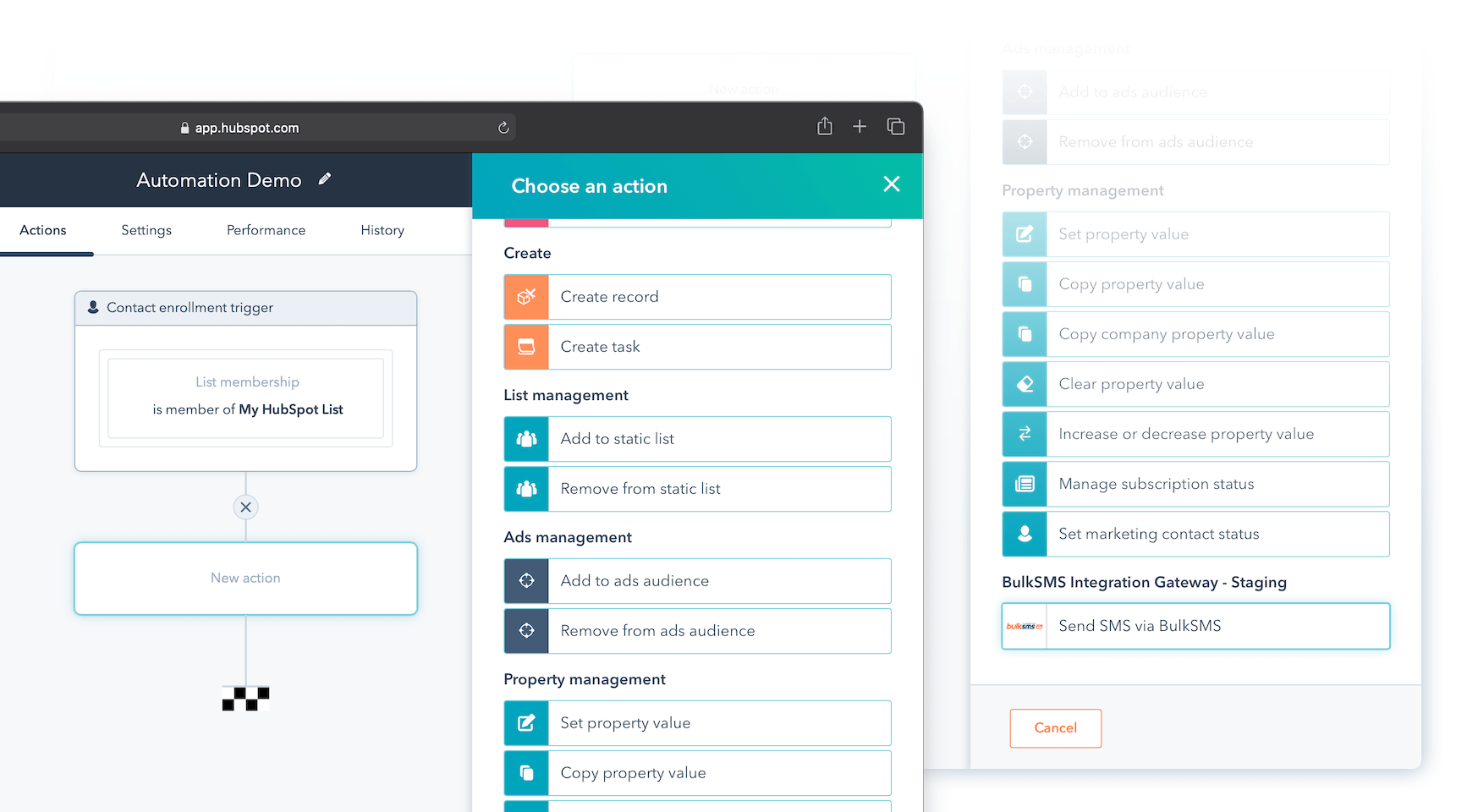
Task: Click the browser share icon
Action: coord(825,127)
